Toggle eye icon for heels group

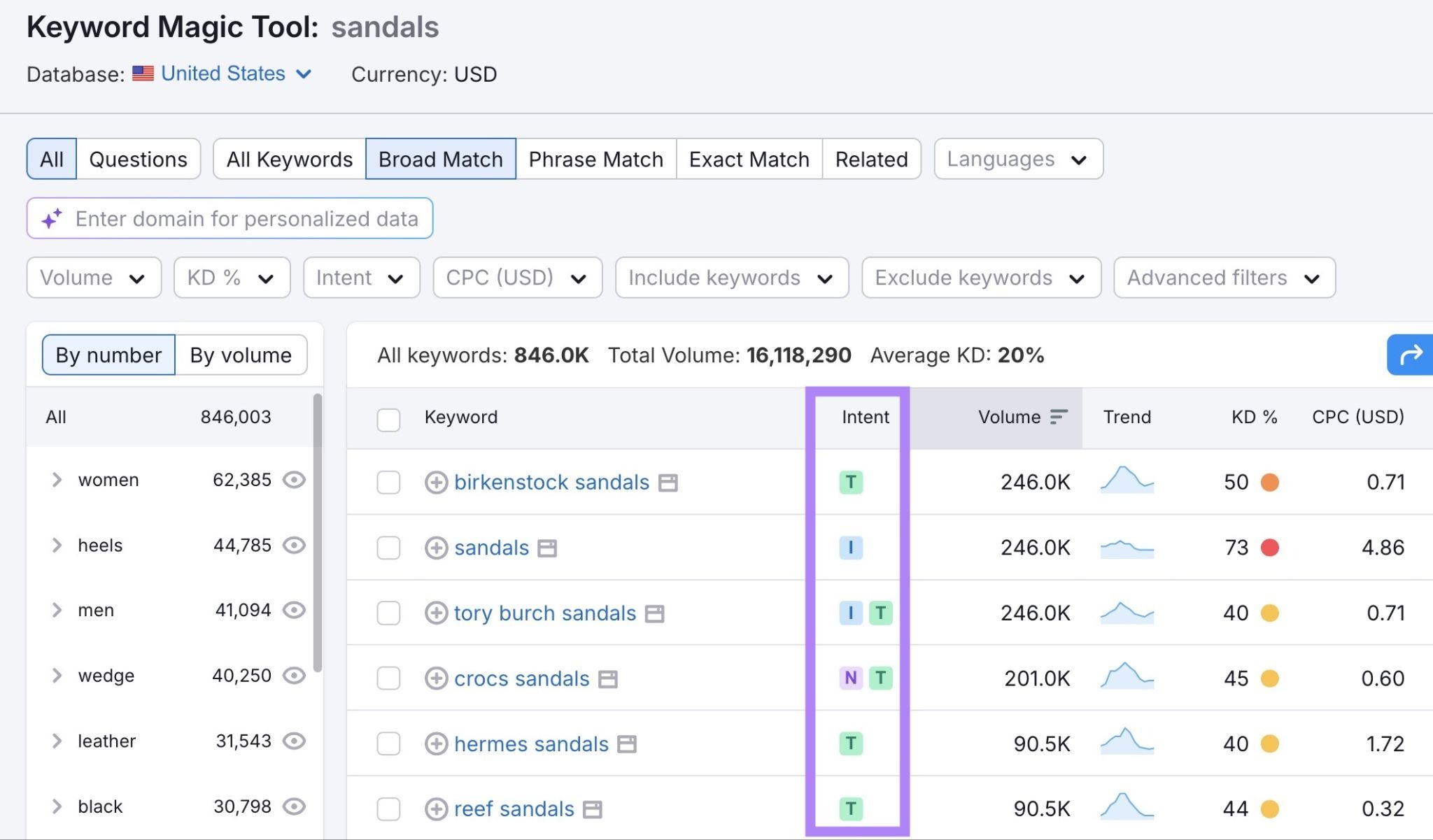tap(294, 545)
